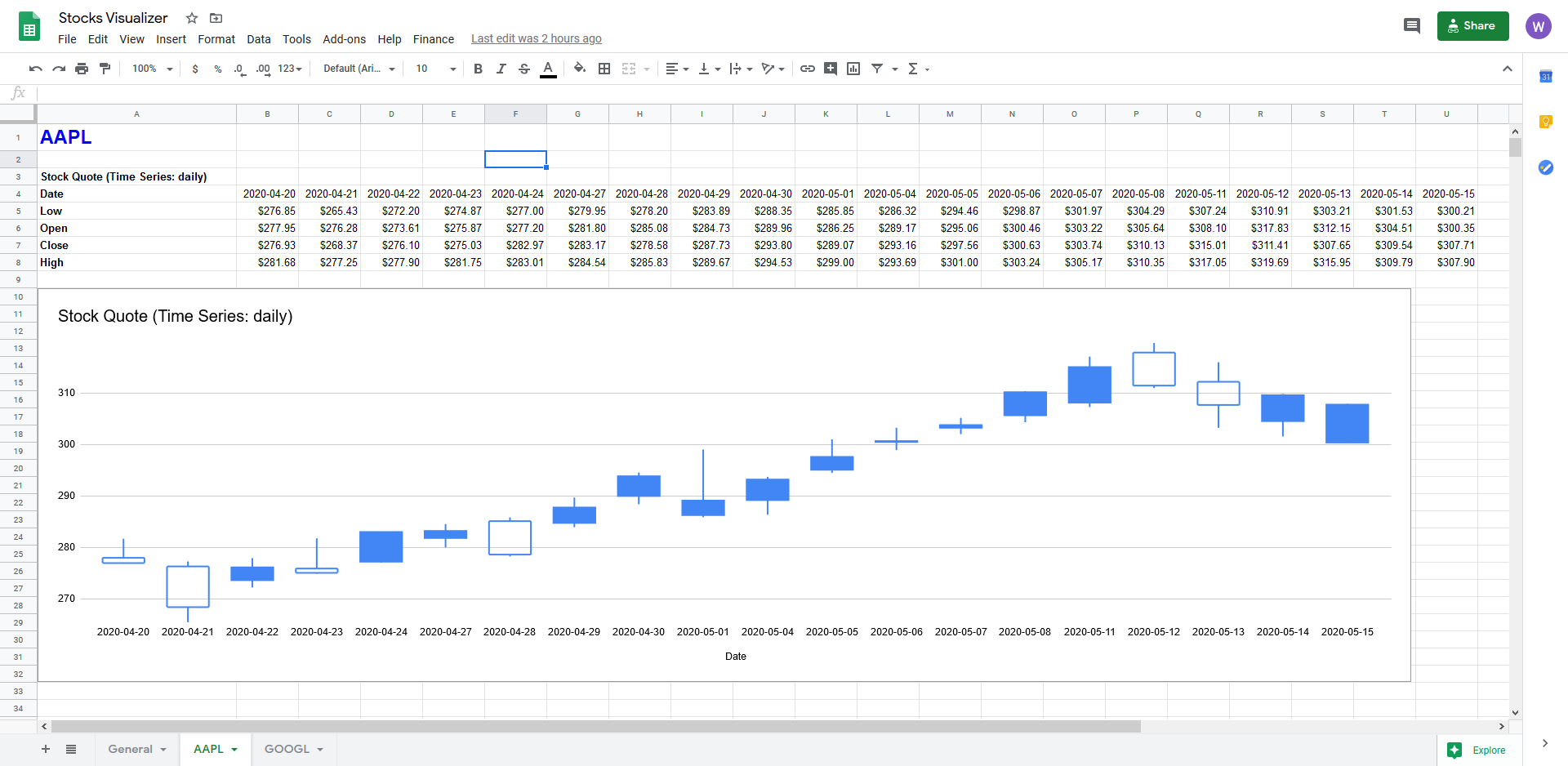The width and height of the screenshot is (1568, 766).
Task: Open Calendar side panel icon
Action: [x=1545, y=76]
